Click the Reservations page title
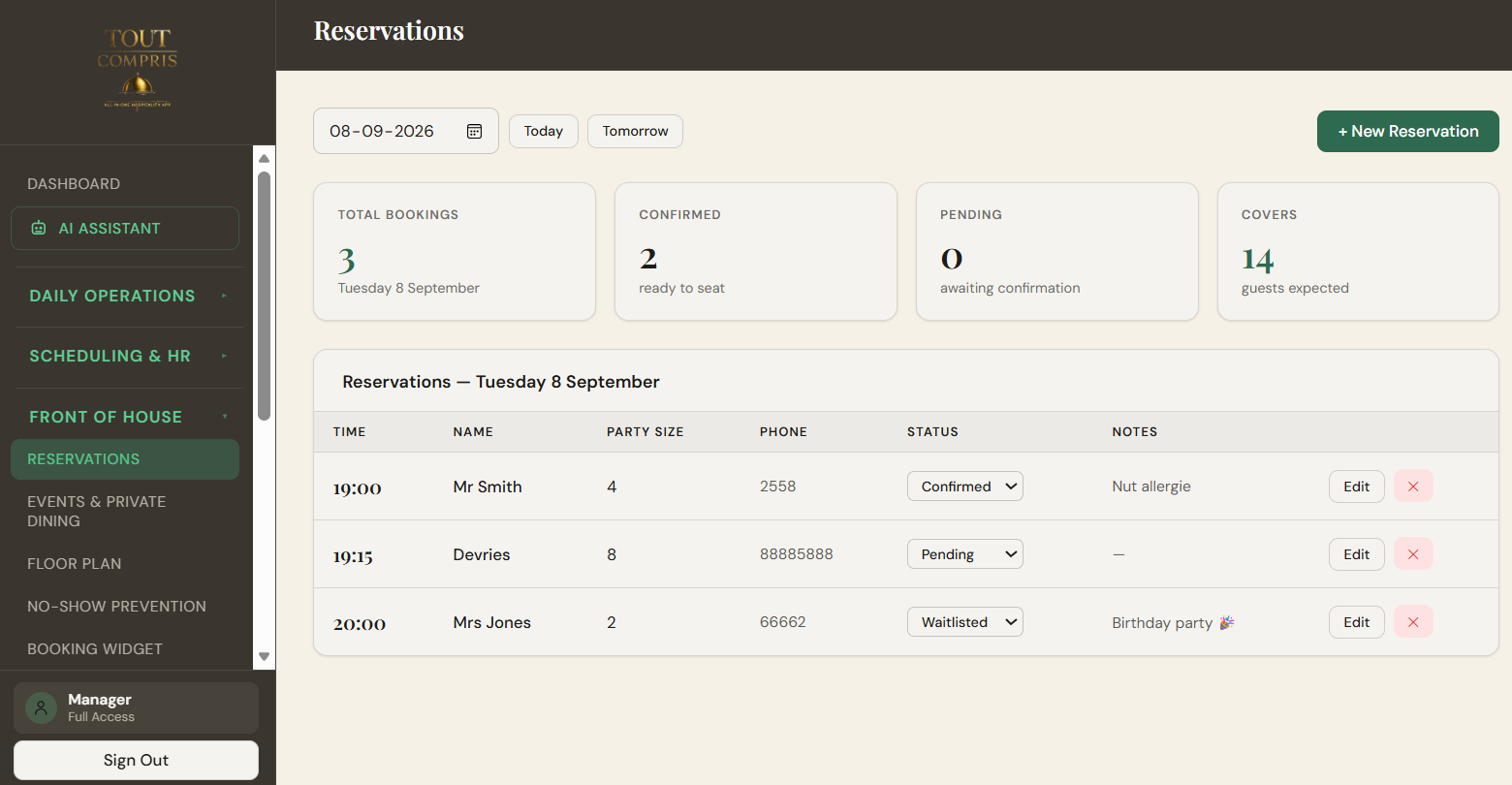1512x785 pixels. point(389,31)
